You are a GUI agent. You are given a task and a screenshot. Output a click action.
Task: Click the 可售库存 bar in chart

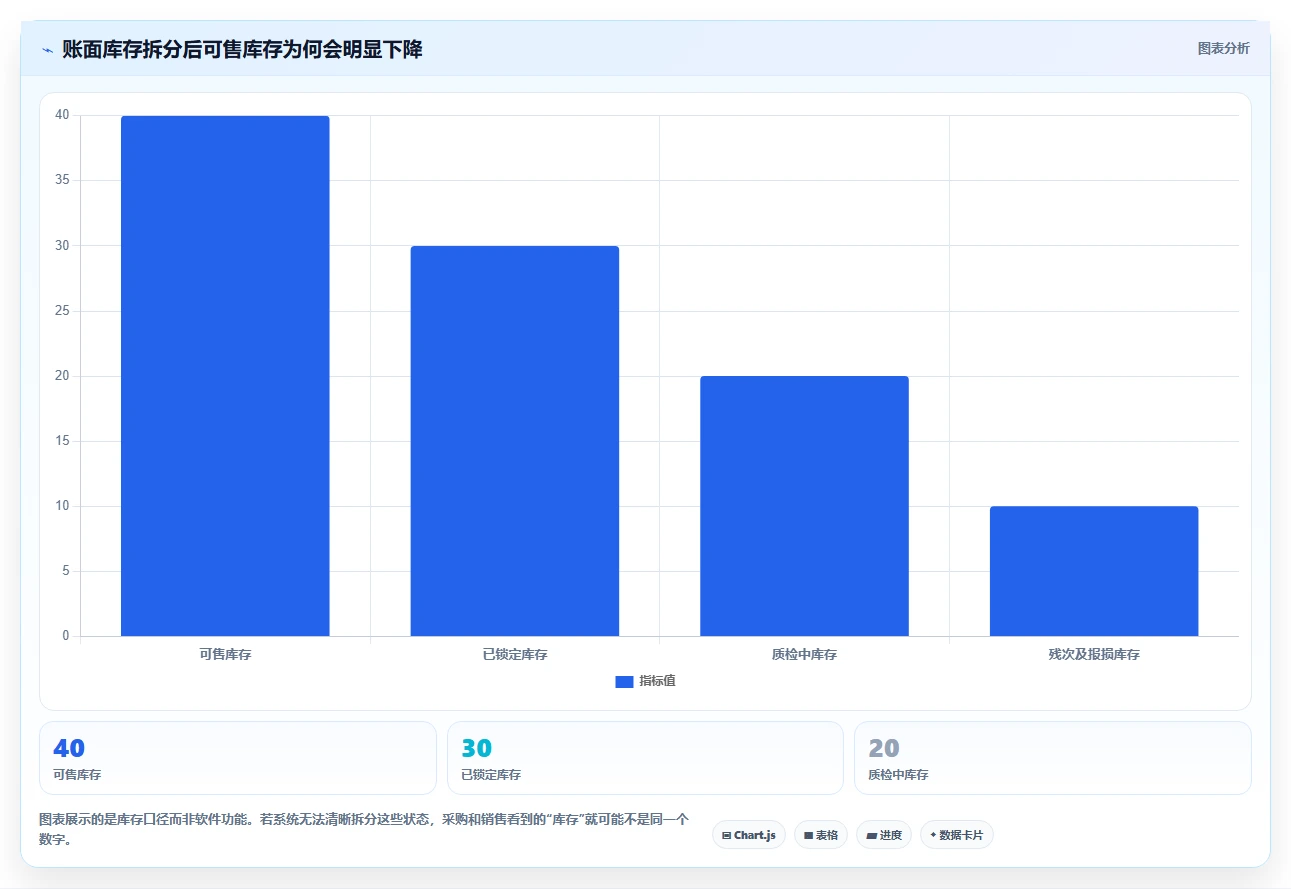point(225,376)
